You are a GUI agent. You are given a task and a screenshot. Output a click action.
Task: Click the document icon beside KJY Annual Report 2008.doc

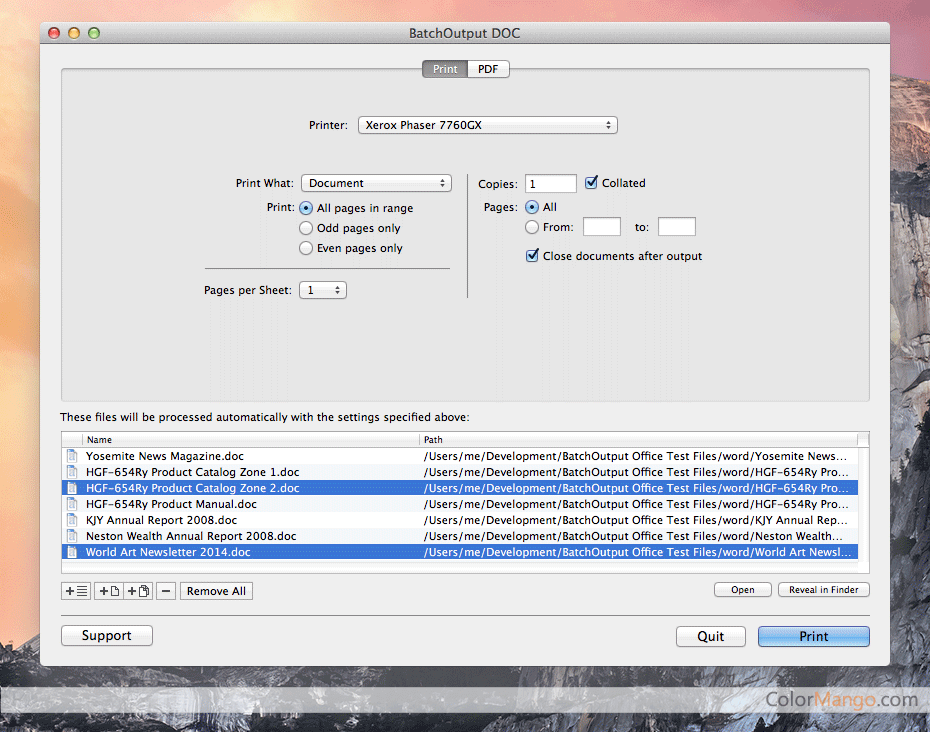point(71,520)
